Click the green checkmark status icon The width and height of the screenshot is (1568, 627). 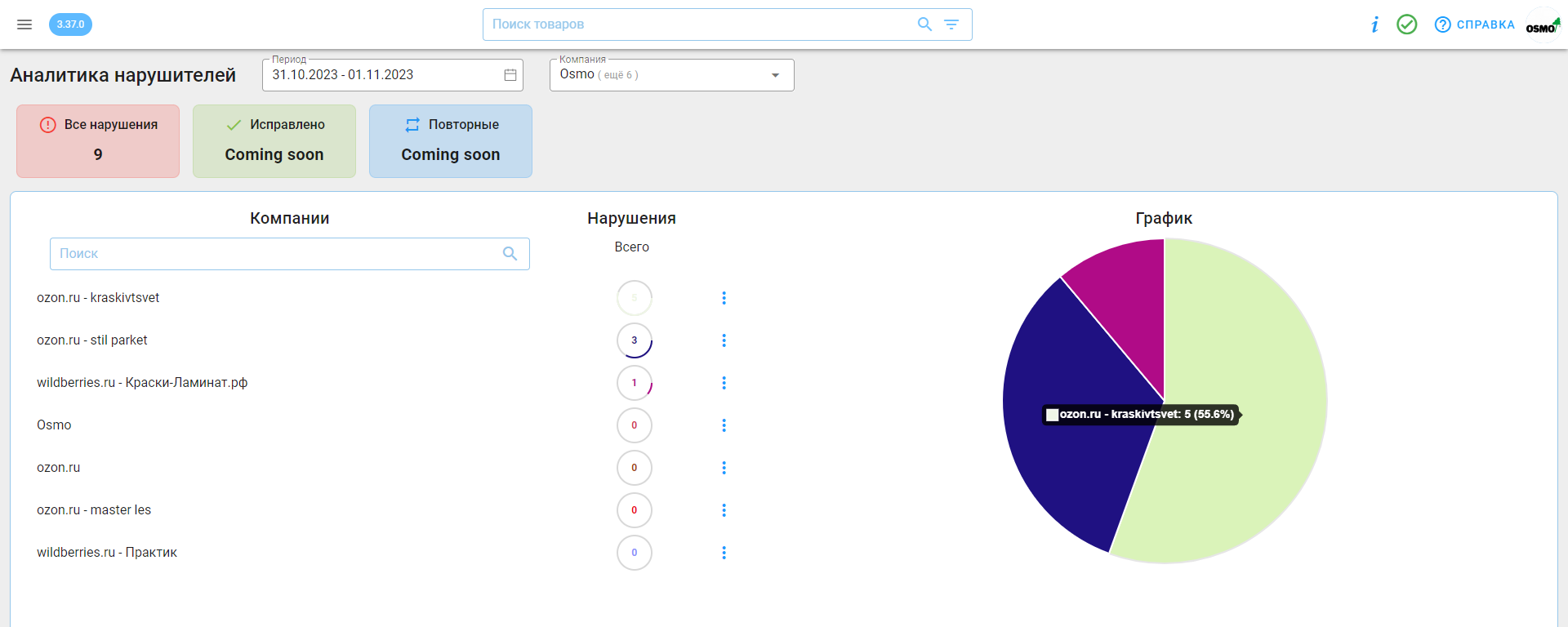(x=1406, y=24)
